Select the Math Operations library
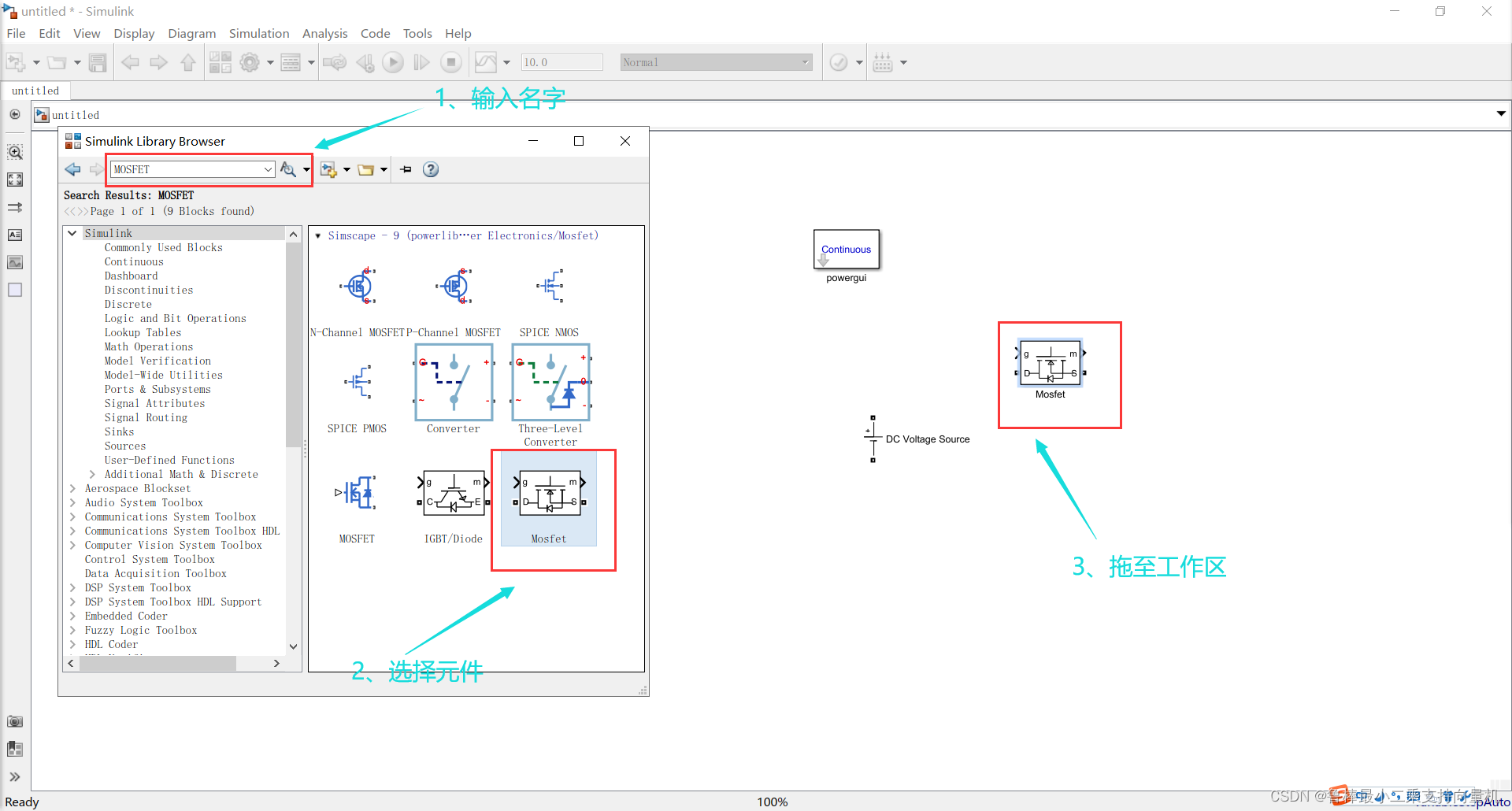The image size is (1512, 811). (x=148, y=346)
